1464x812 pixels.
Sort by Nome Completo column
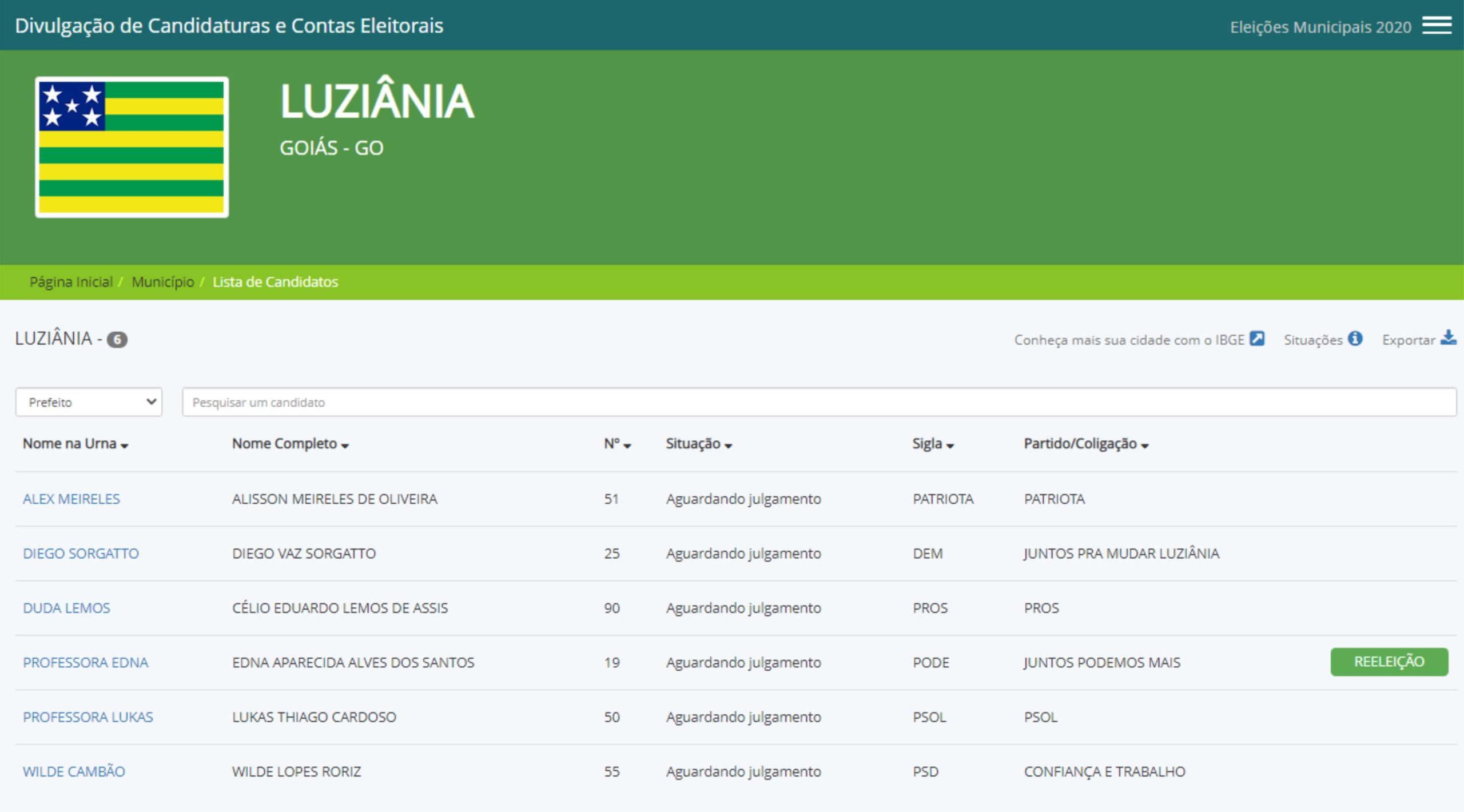290,444
